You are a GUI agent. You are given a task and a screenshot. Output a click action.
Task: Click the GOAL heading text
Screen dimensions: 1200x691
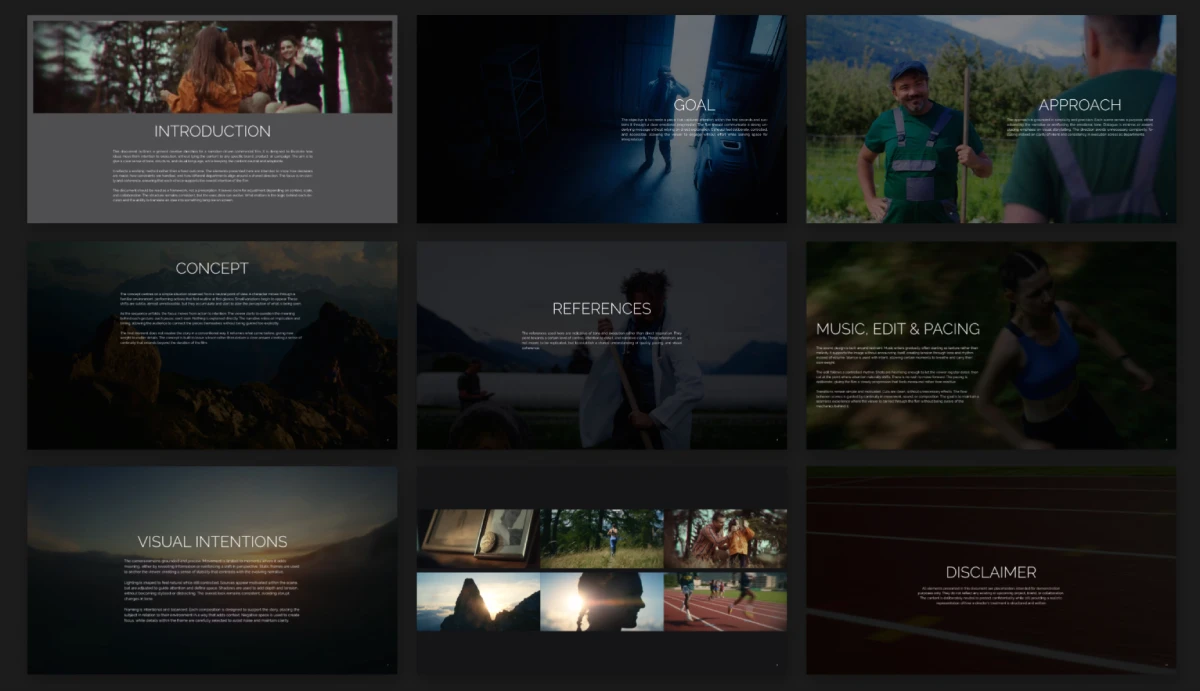694,105
